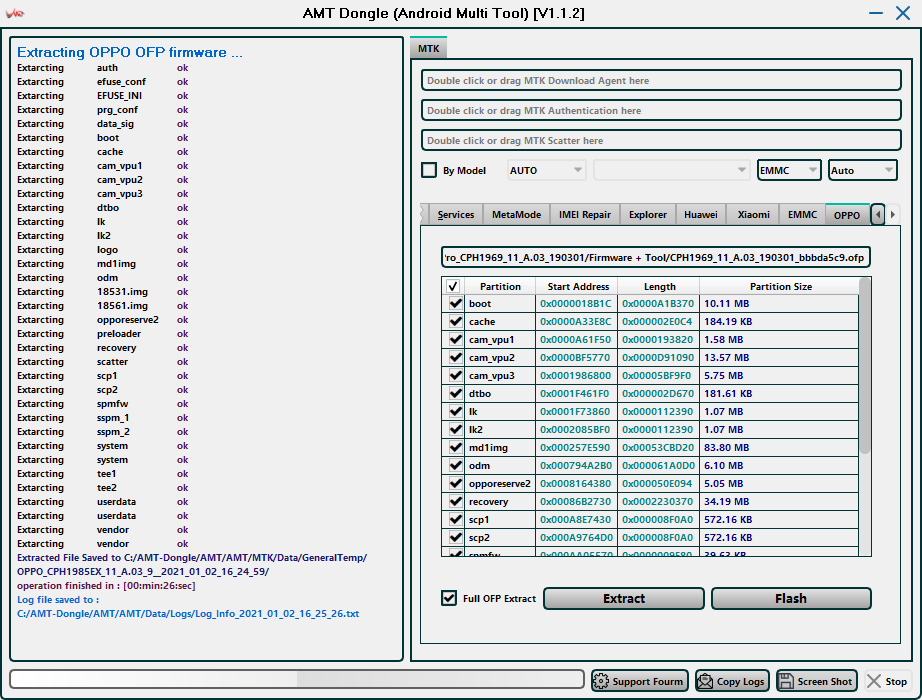This screenshot has width=922, height=700.
Task: Toggle the select-all partitions checkbox
Action: pos(453,286)
